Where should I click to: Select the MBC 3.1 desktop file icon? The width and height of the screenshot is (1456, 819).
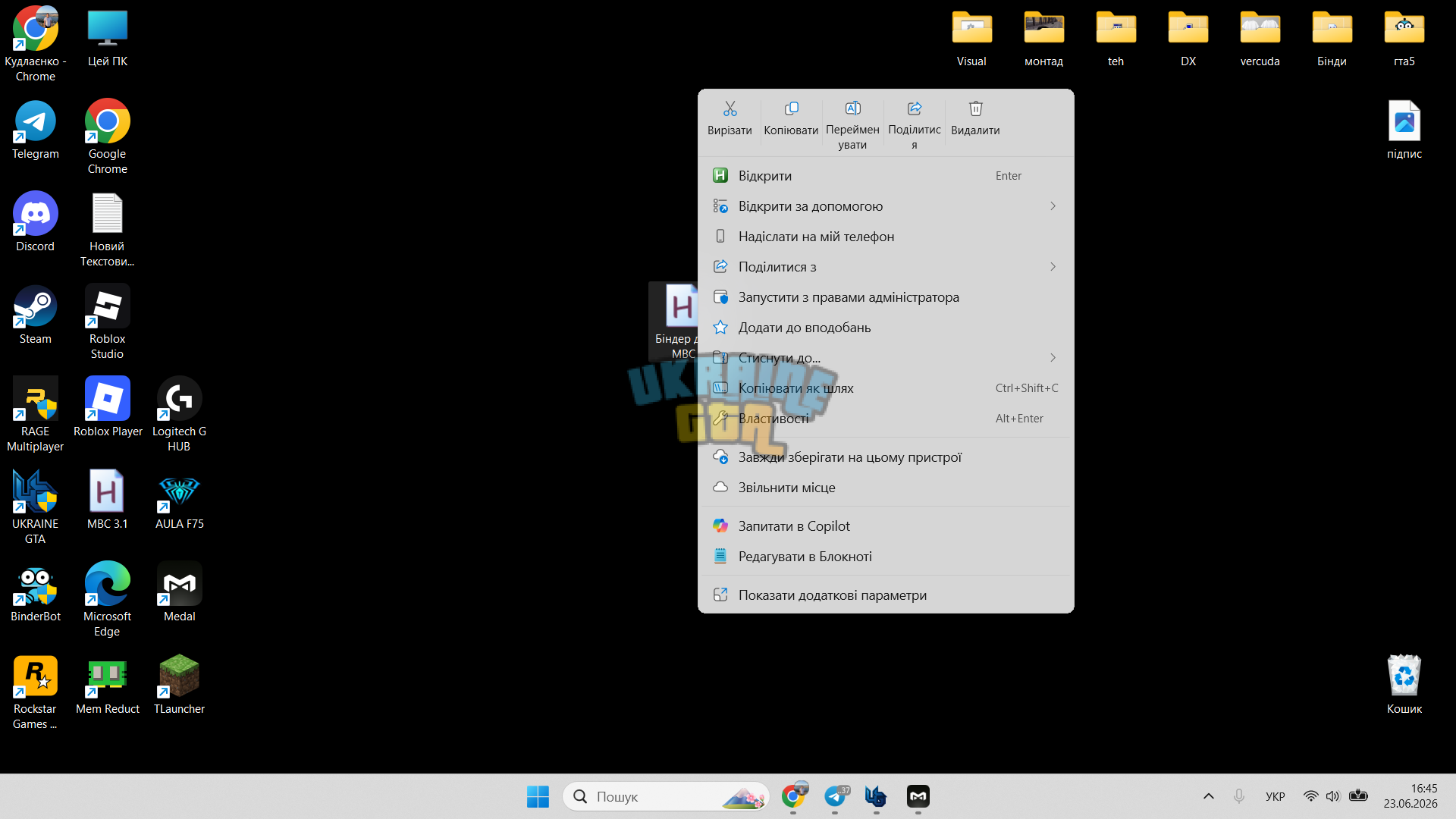[108, 500]
